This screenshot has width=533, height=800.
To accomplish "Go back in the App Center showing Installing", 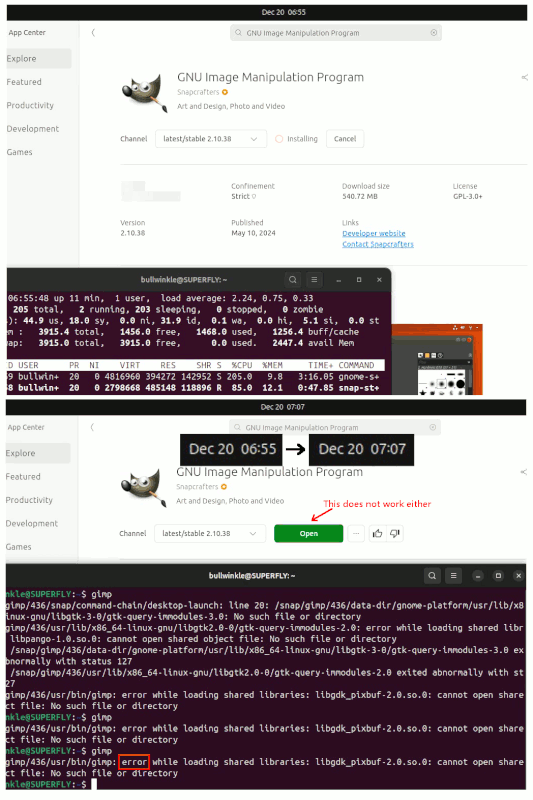I will tap(93, 33).
